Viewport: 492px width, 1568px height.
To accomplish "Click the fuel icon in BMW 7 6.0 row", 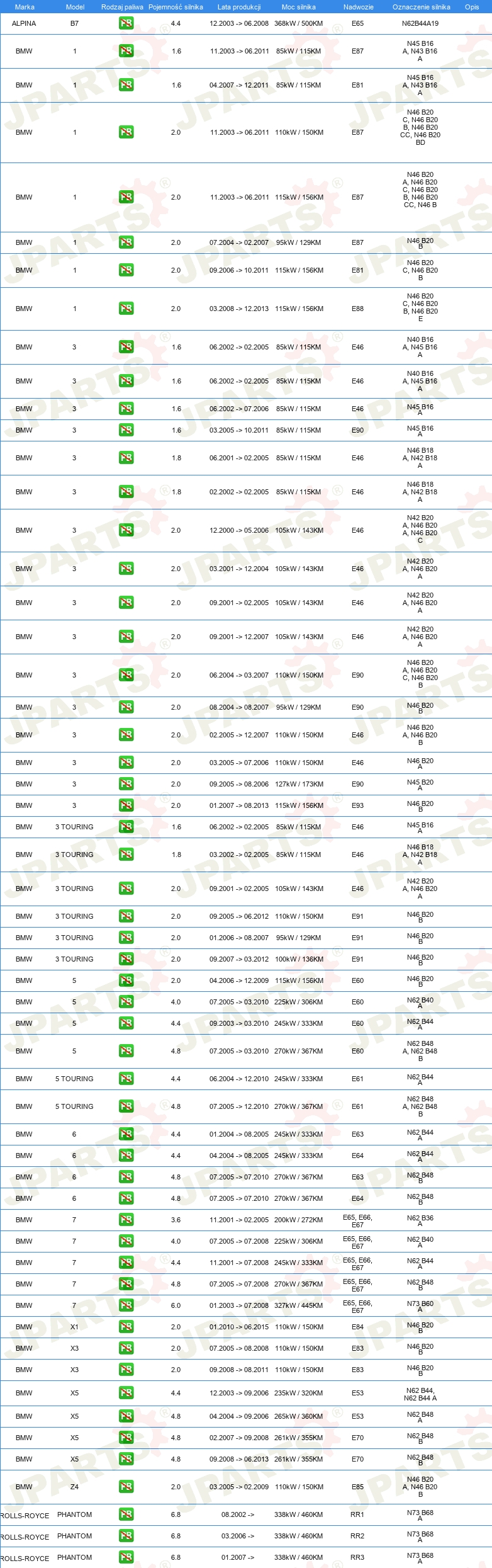I will point(126,1305).
